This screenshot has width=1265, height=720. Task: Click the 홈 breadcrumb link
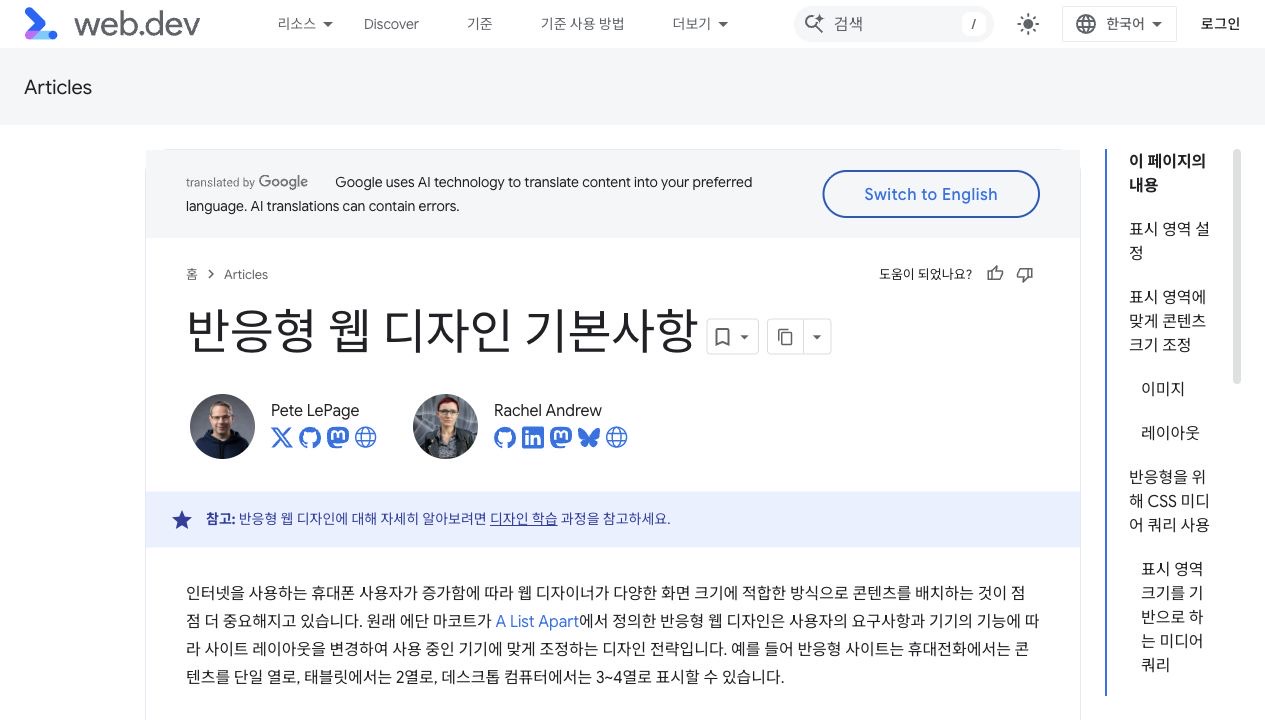pos(192,274)
